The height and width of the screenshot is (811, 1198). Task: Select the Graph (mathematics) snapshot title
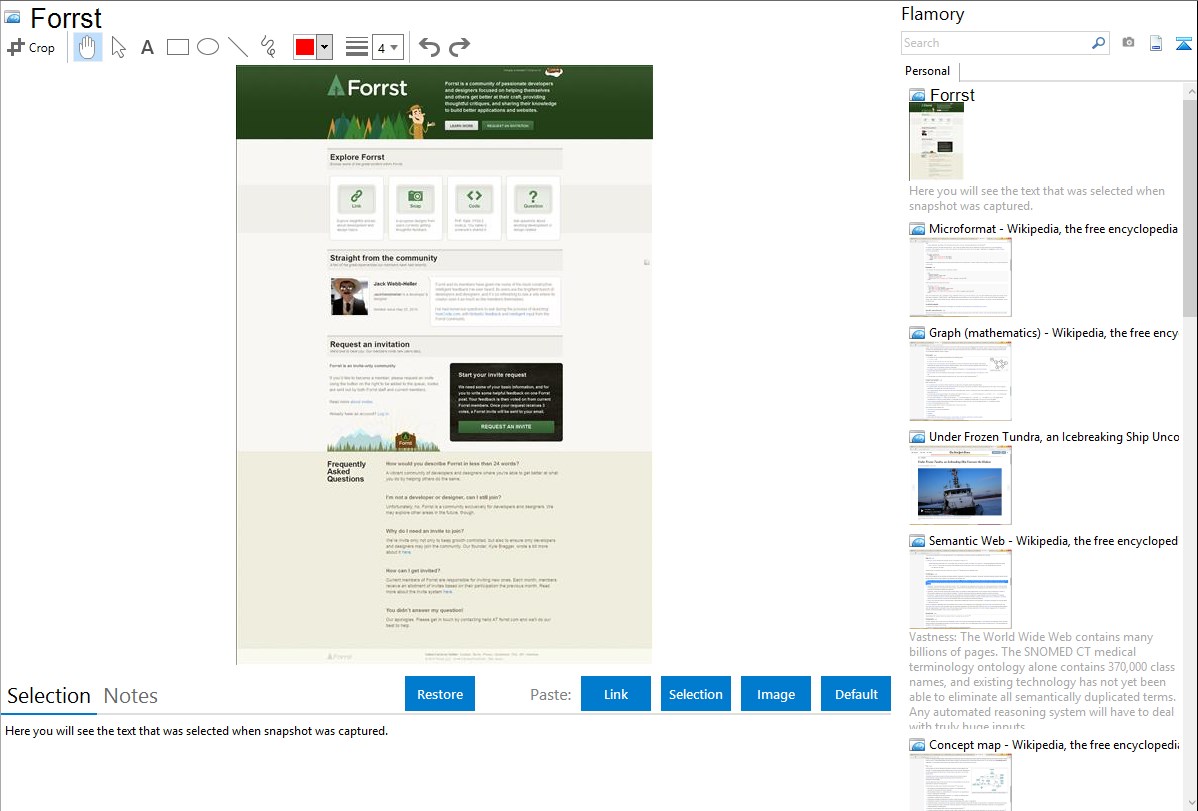tap(1053, 333)
